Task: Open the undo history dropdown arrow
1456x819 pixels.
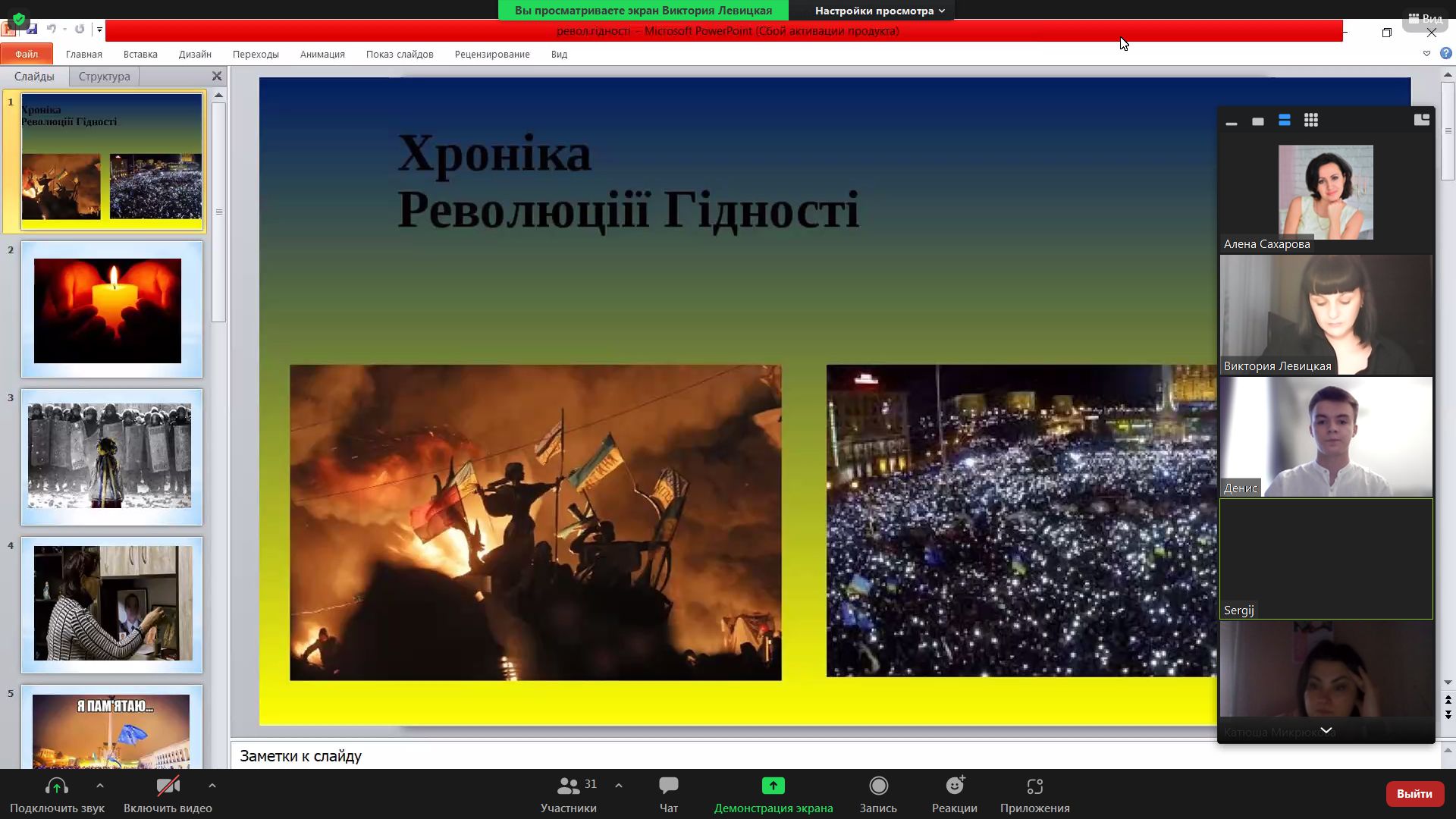Action: [x=65, y=30]
